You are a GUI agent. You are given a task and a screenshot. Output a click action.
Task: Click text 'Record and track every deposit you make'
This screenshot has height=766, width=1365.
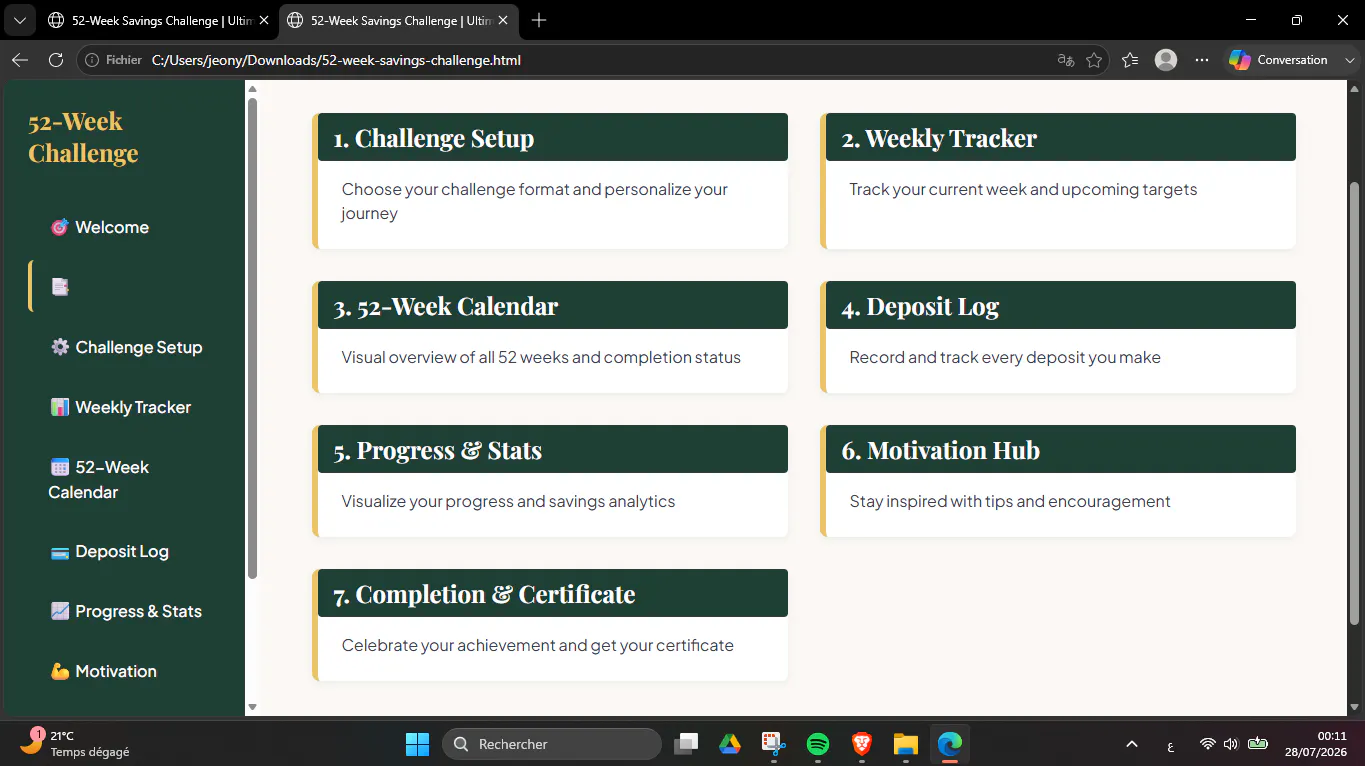click(x=1005, y=357)
